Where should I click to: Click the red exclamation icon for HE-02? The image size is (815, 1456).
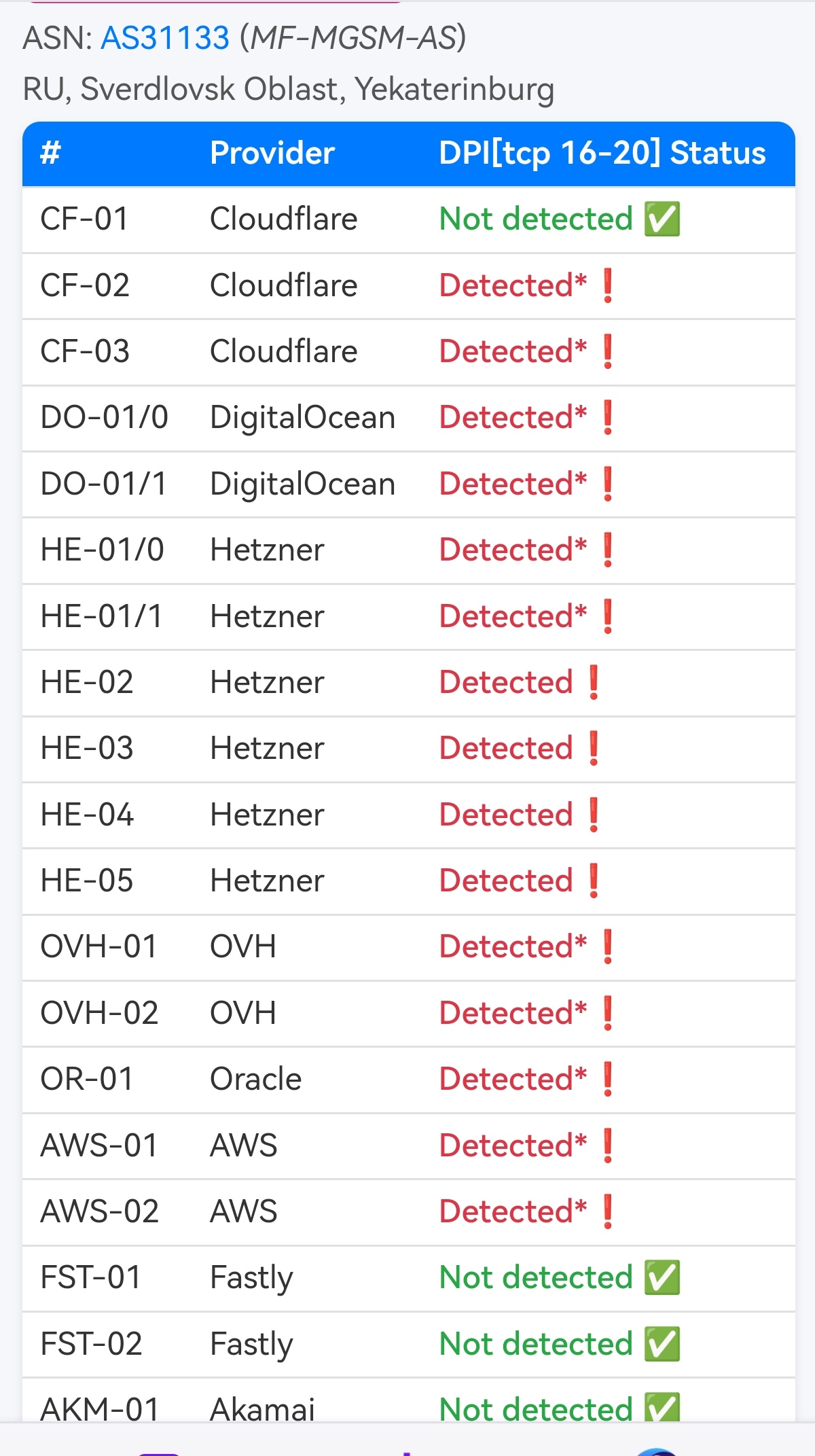[594, 682]
